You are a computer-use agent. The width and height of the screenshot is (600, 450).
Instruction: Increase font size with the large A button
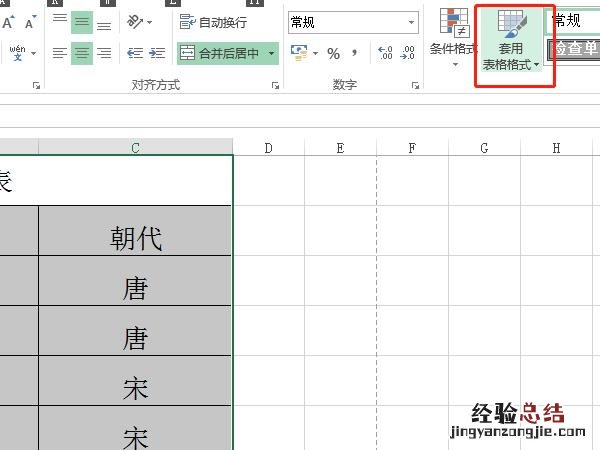click(8, 22)
